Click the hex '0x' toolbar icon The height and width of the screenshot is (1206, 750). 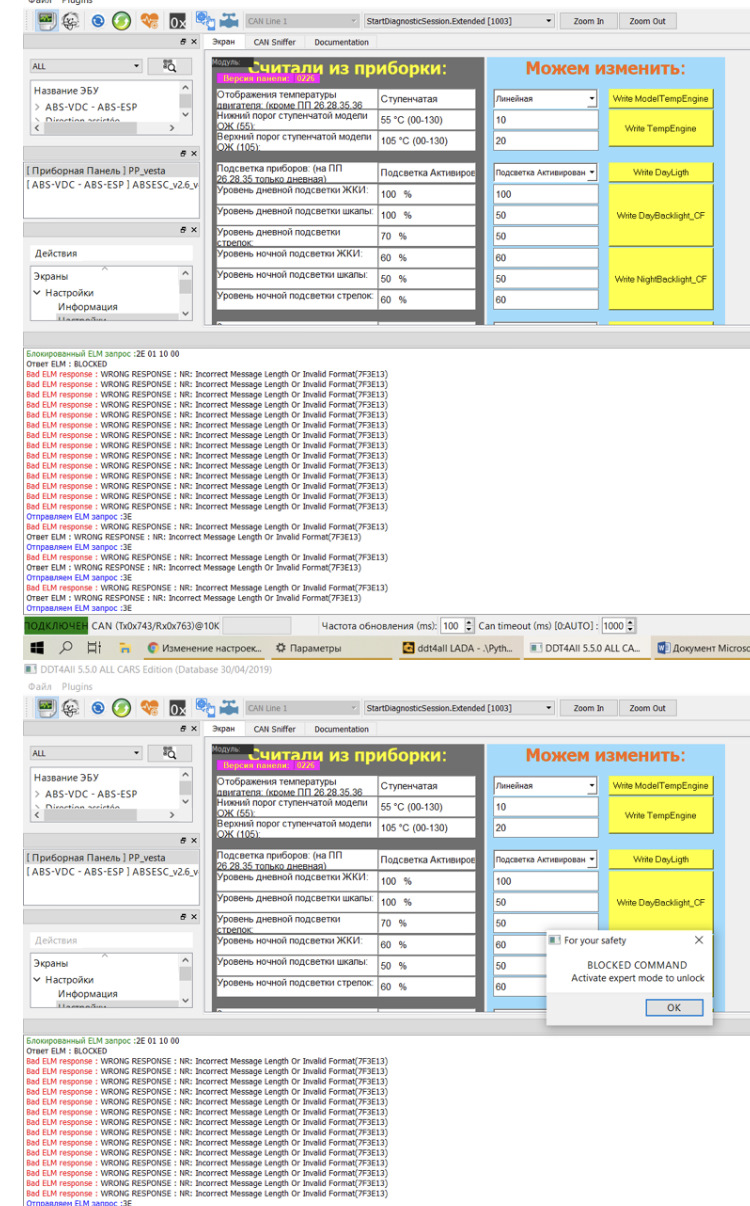tap(177, 21)
